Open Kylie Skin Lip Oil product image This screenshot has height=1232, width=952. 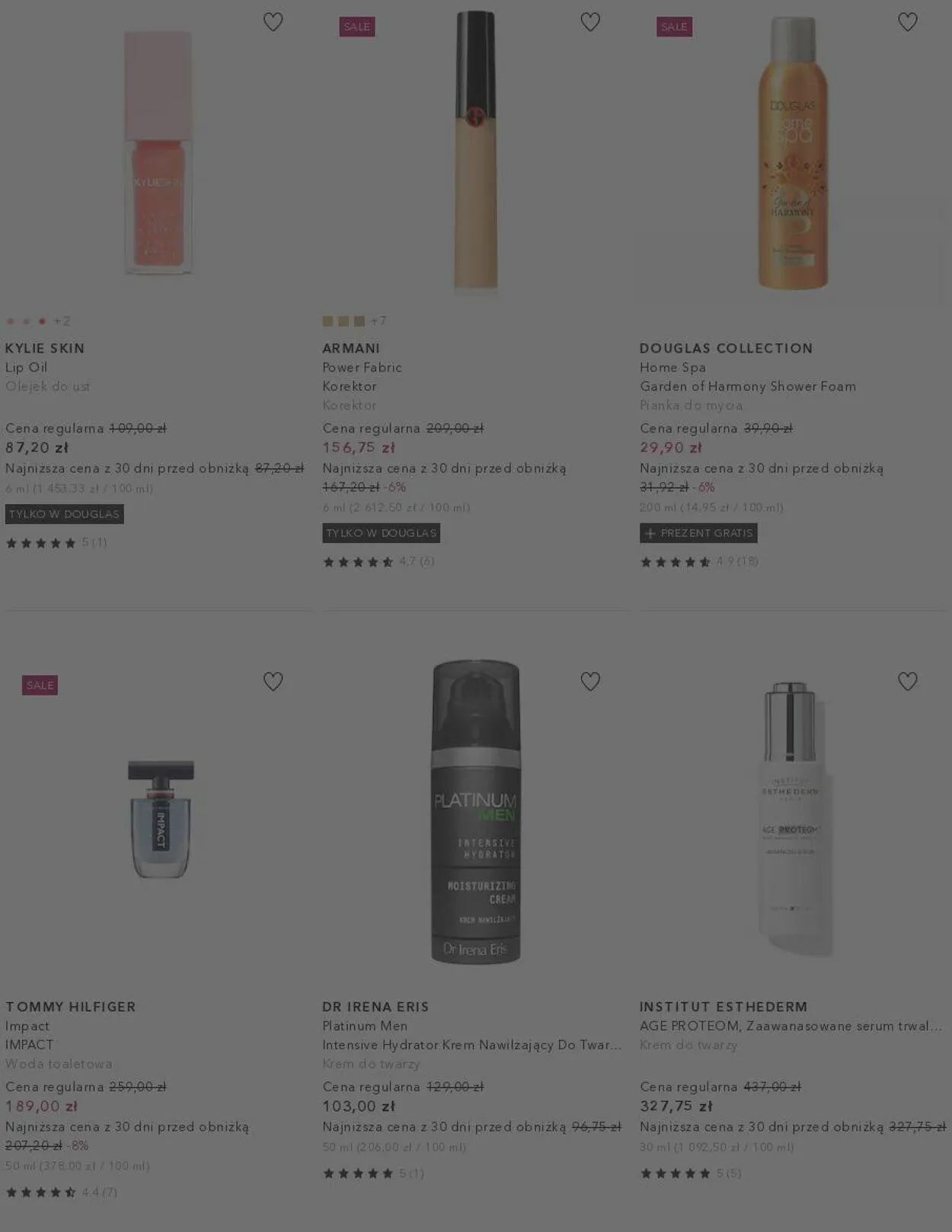pos(158,152)
